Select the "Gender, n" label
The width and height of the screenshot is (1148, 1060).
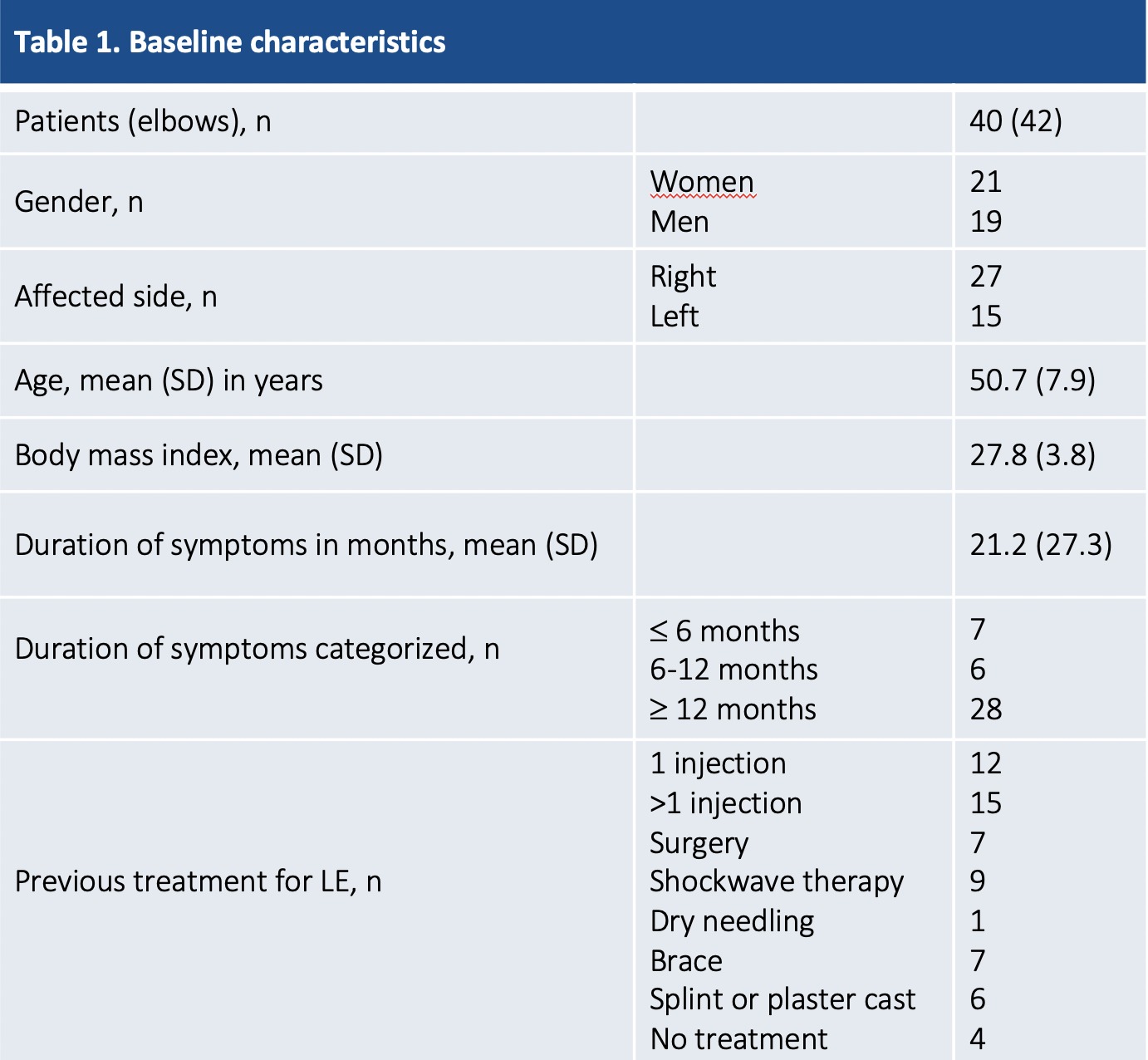pyautogui.click(x=79, y=202)
